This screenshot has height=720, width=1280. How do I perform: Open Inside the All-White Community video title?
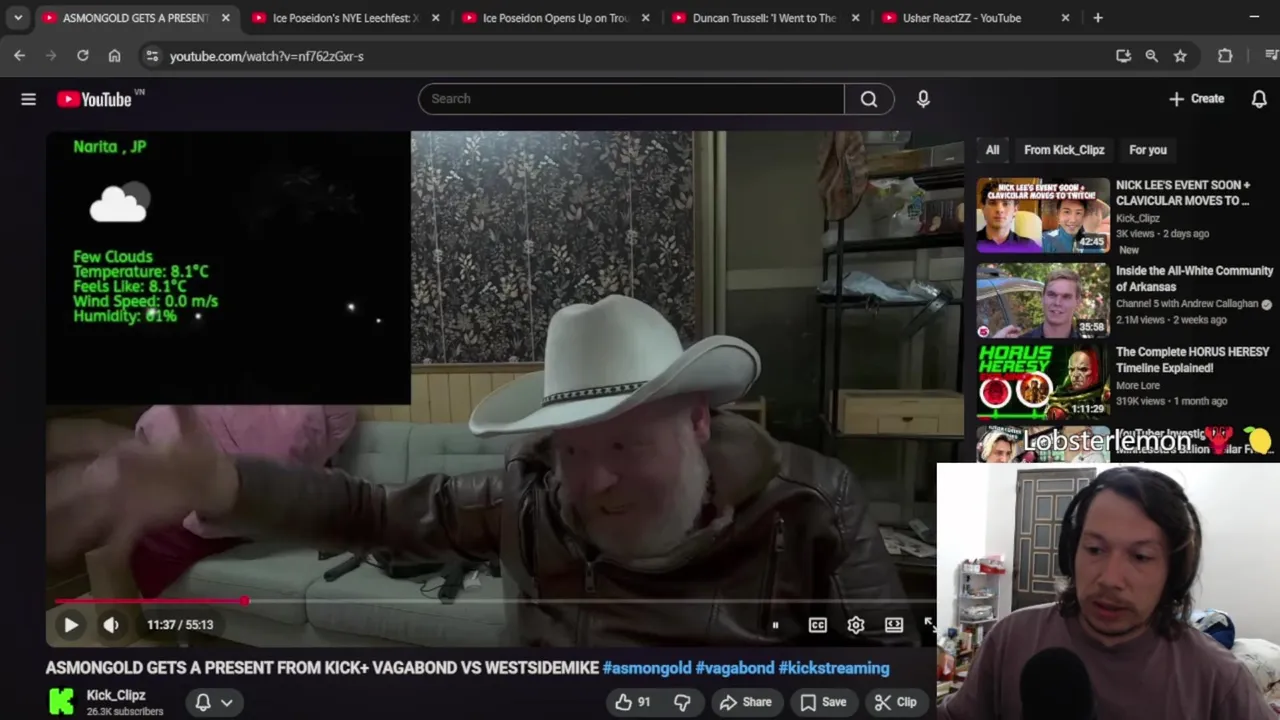pos(1194,279)
